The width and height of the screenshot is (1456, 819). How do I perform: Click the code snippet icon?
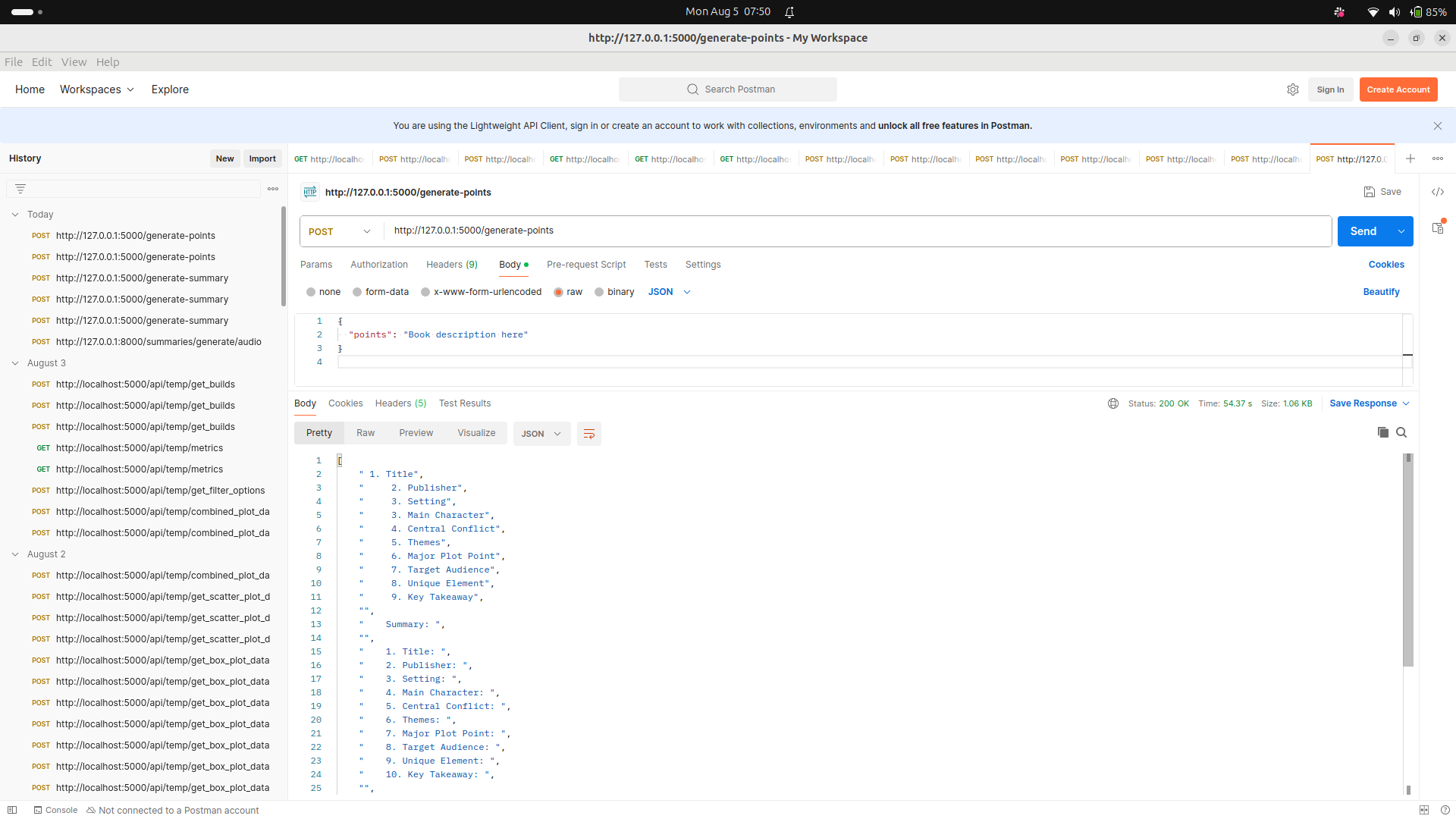pos(1438,192)
